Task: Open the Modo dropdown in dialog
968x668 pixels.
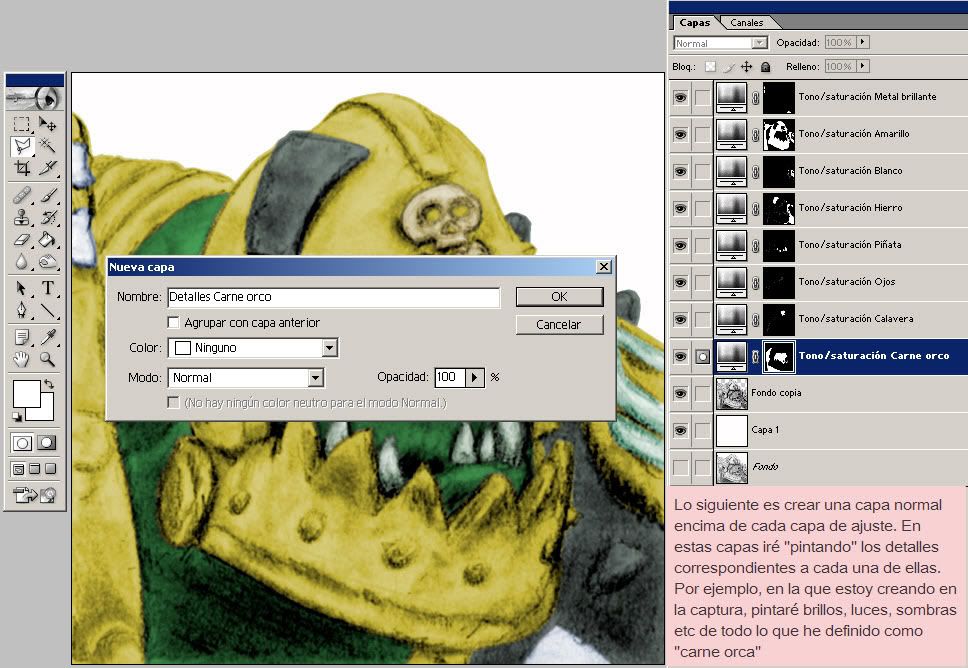Action: pyautogui.click(x=315, y=377)
